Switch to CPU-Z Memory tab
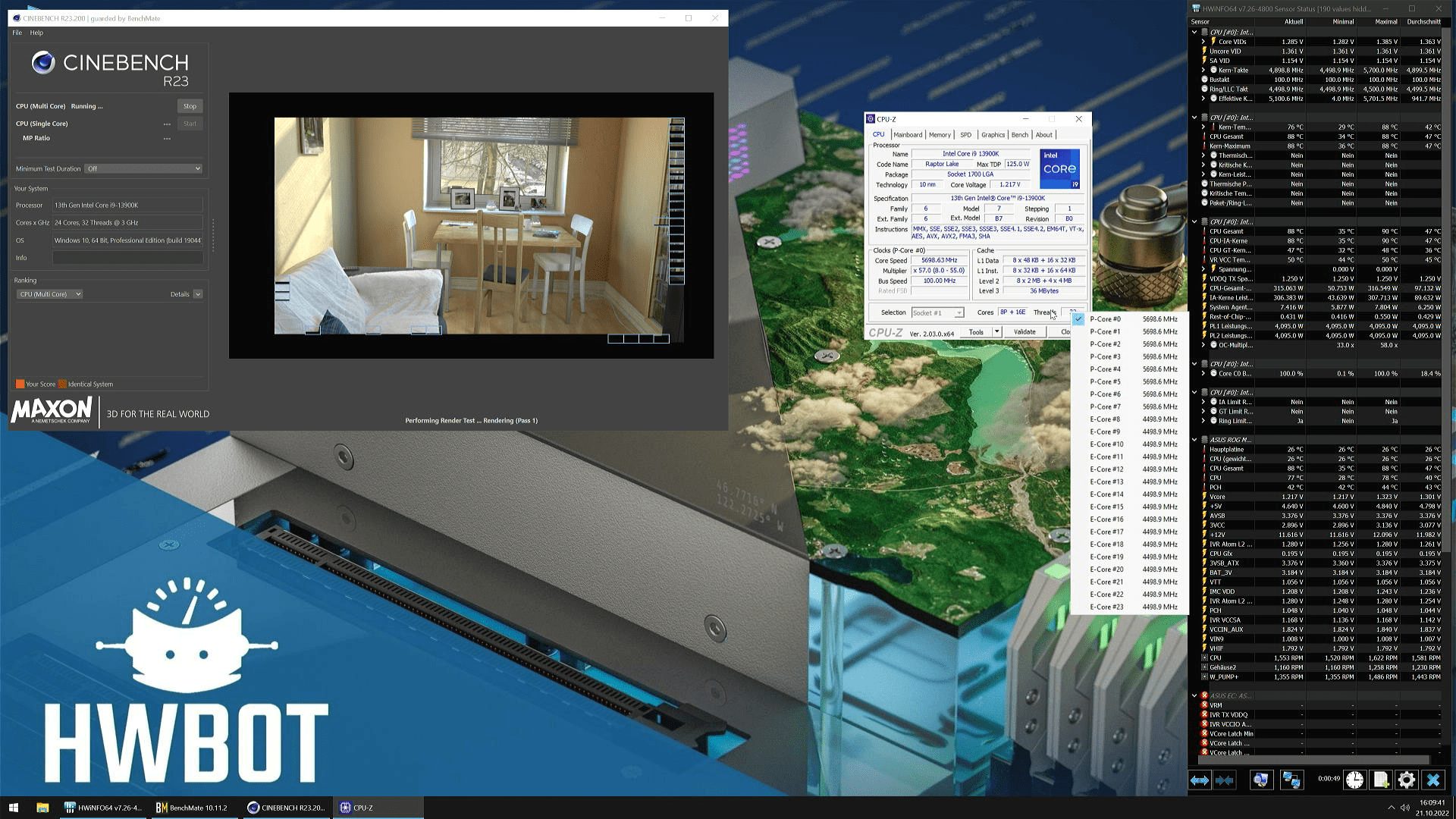Screen dimensions: 1456x819 [x=940, y=135]
